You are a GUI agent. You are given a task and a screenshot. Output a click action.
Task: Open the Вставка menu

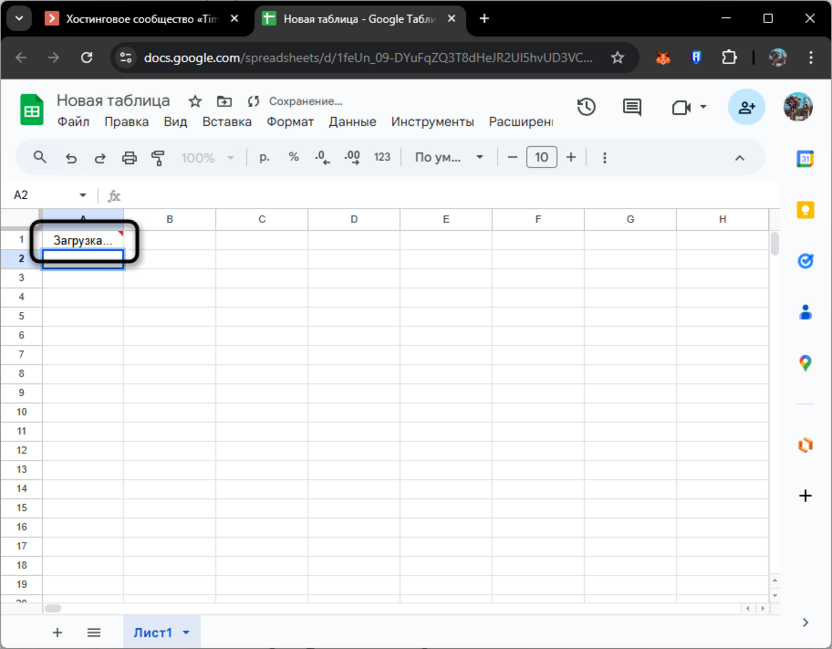click(227, 122)
